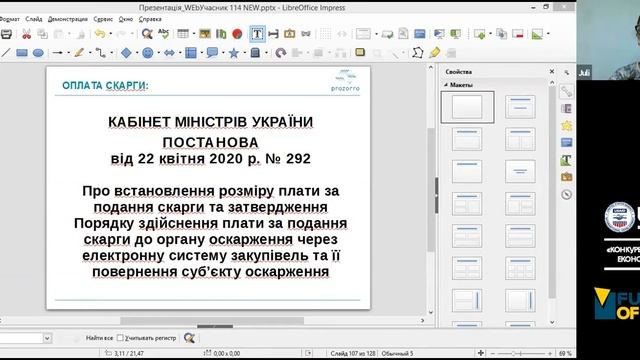Click the red circle media icon
The width and height of the screenshot is (640, 360).
coord(237,34)
